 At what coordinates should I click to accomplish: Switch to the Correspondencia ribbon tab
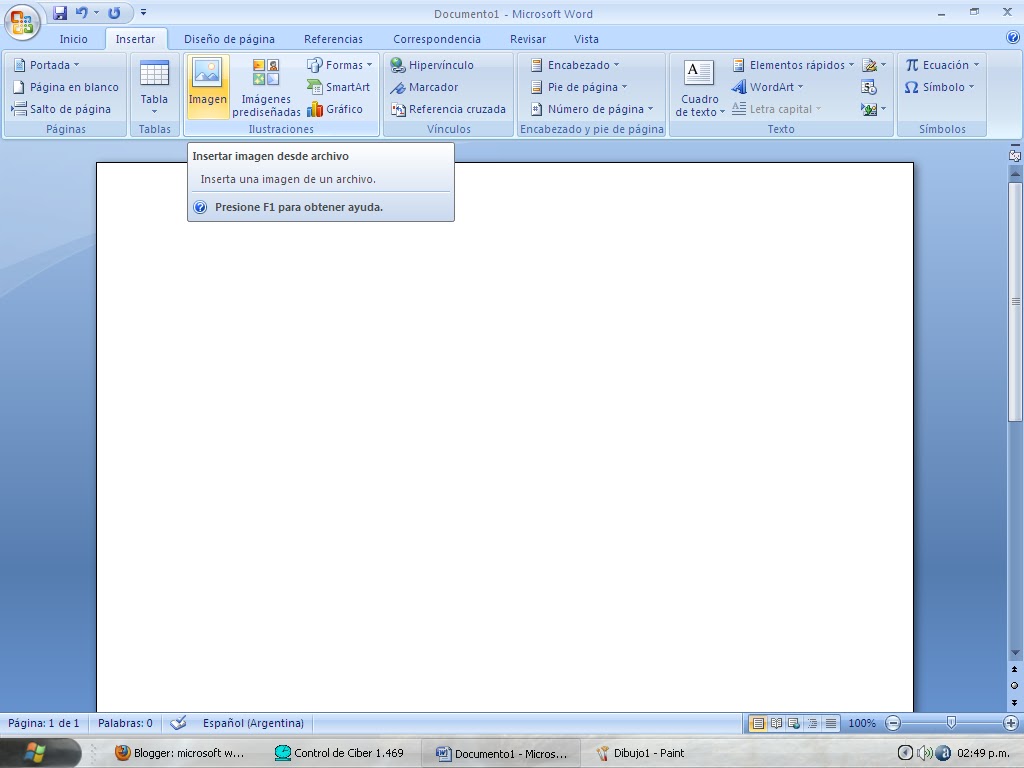436,38
